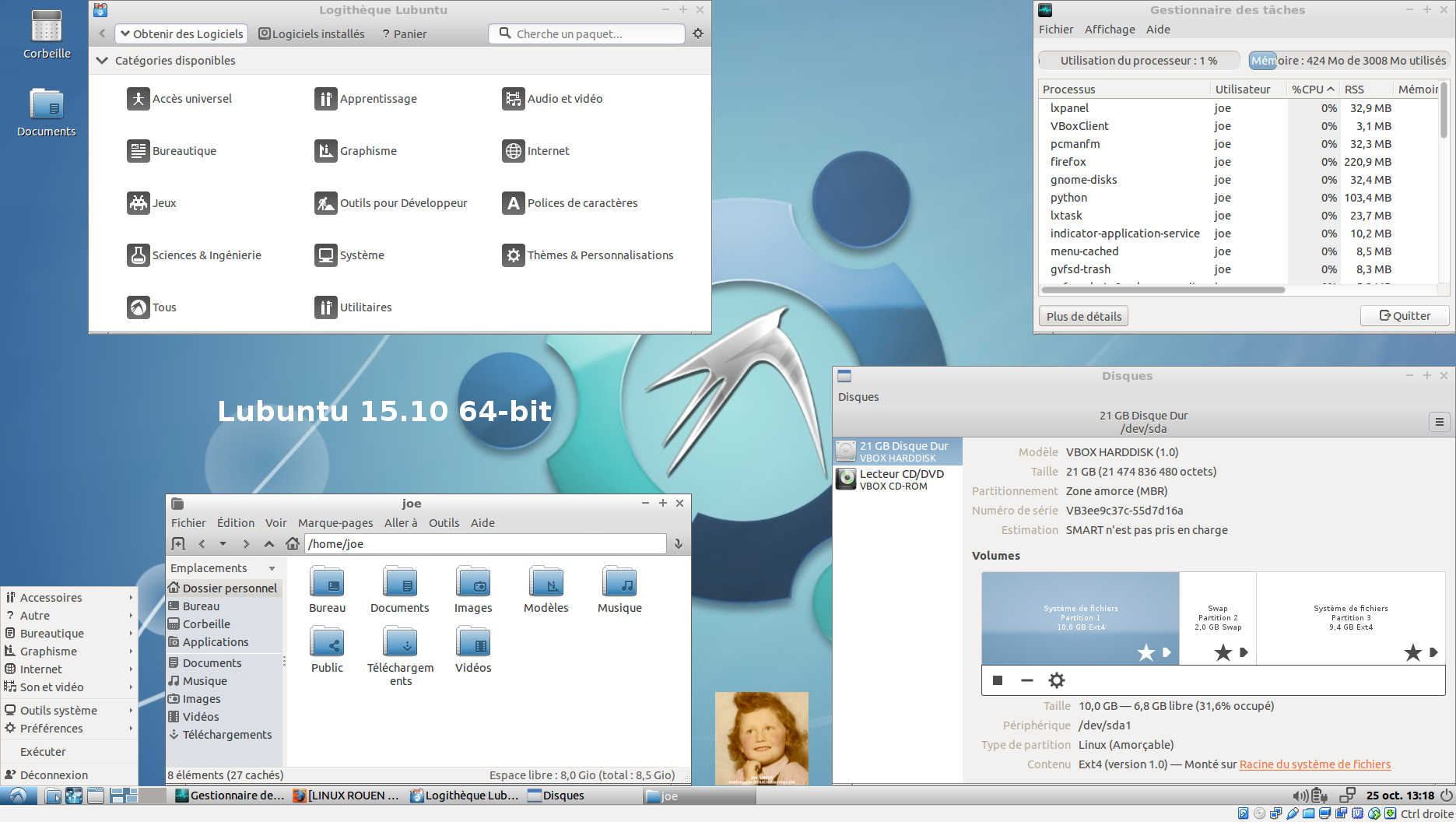Open the Graphisme category in Logithèque

(x=356, y=151)
